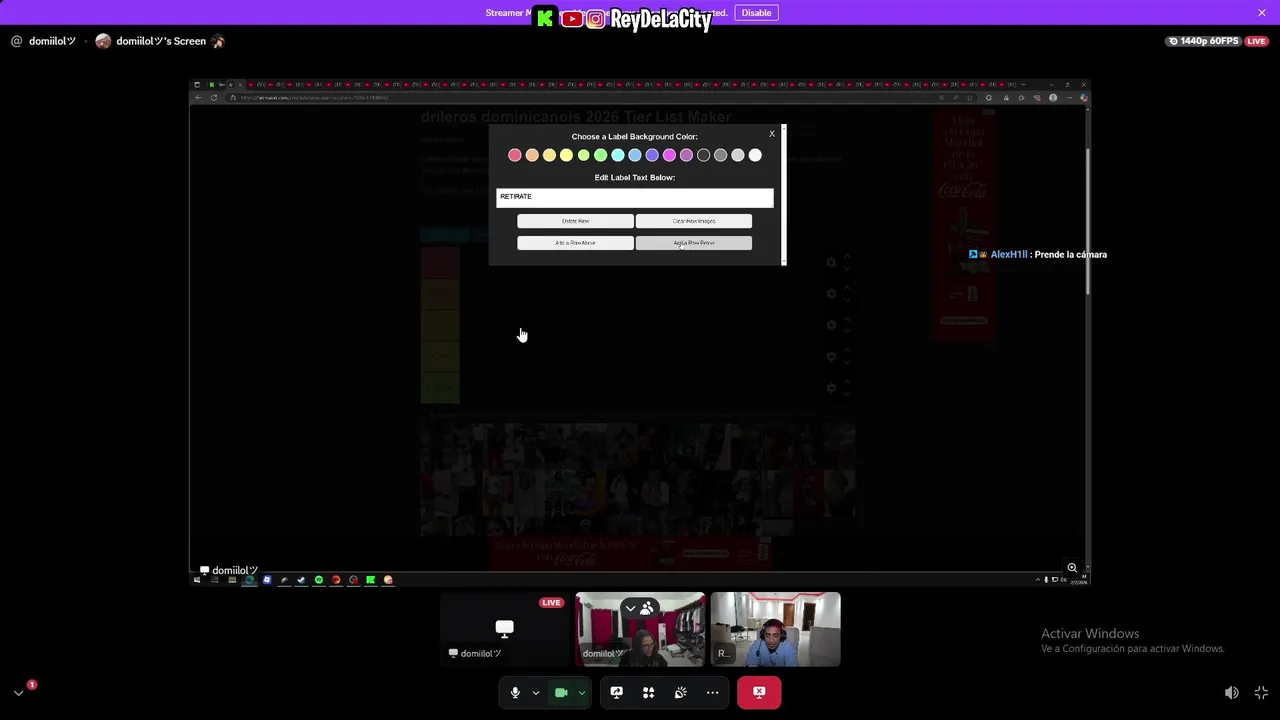Open the red row's settings gear
The image size is (1280, 720).
[831, 262]
